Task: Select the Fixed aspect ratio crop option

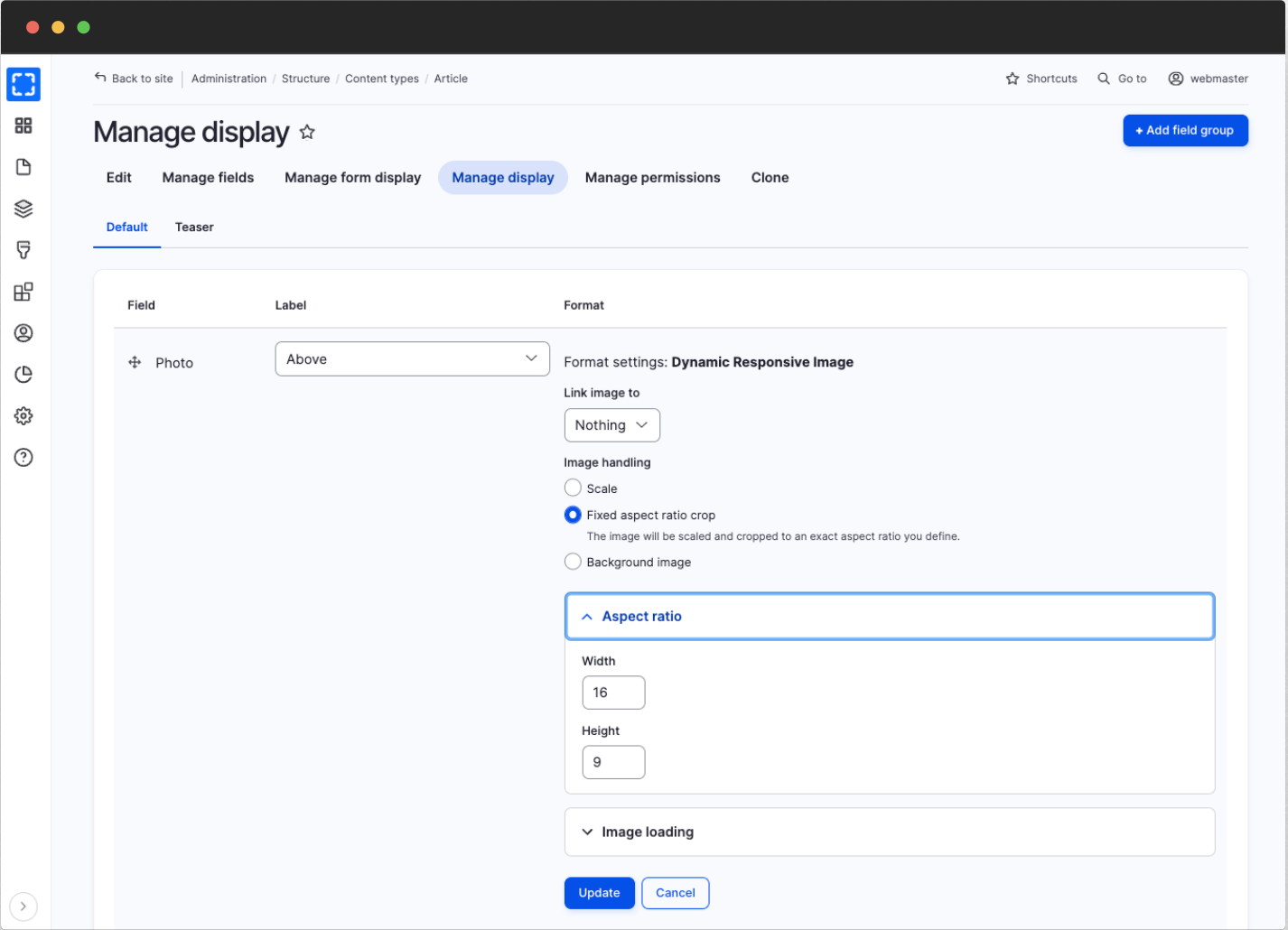Action: [x=573, y=515]
